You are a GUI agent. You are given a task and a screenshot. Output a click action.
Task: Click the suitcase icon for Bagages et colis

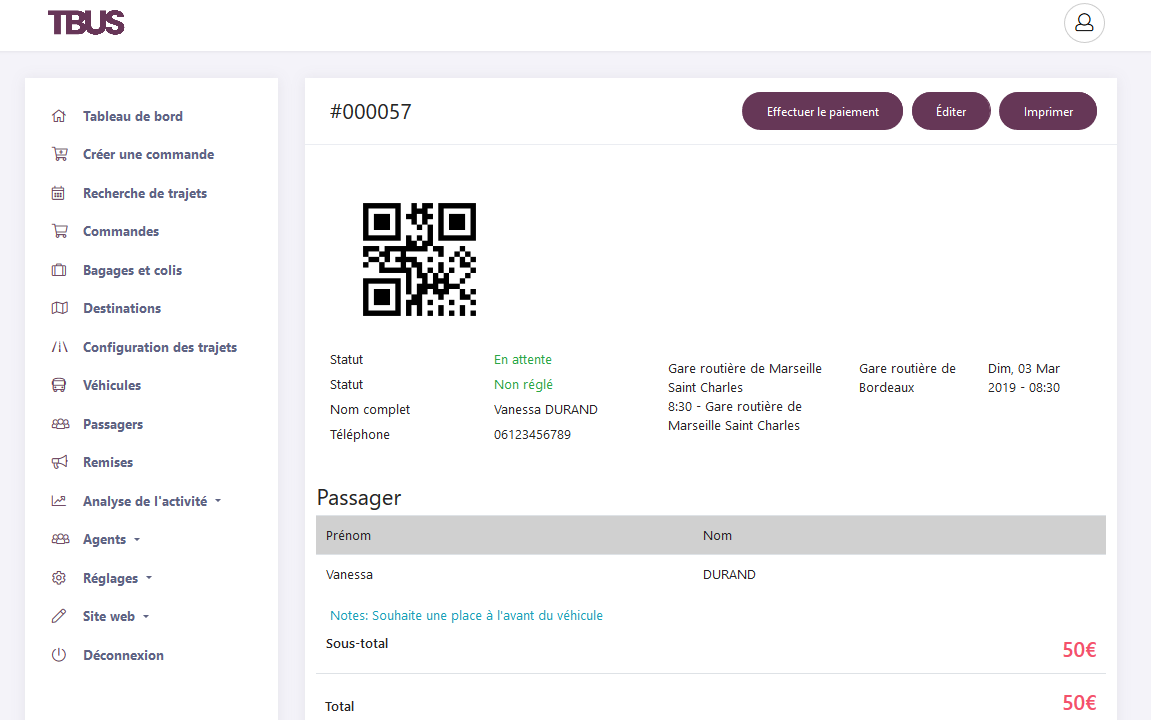[x=59, y=270]
